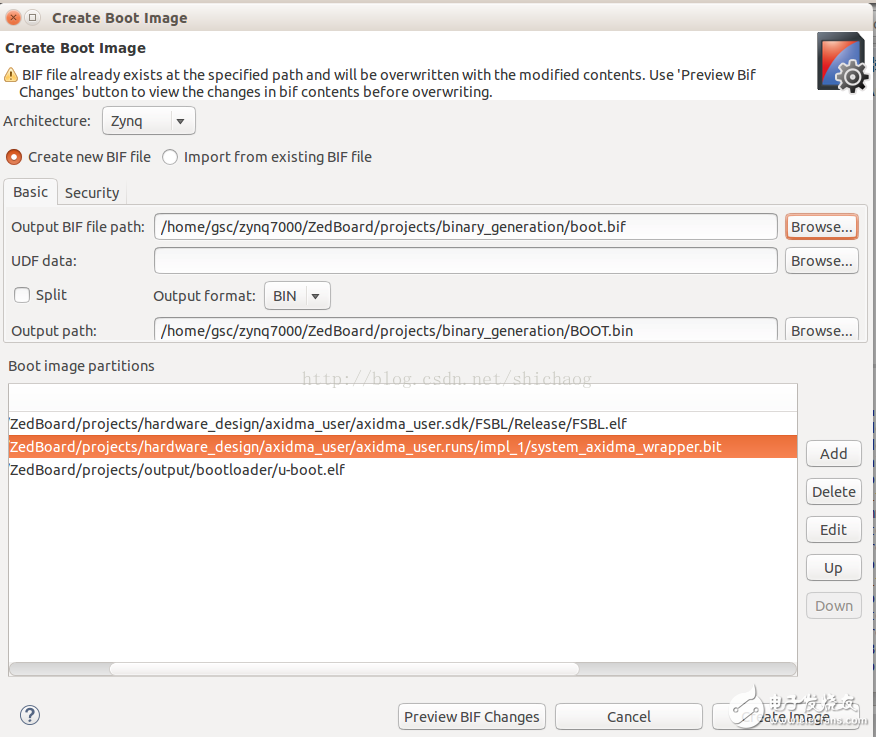Click the boot image wizard icon

(841, 63)
